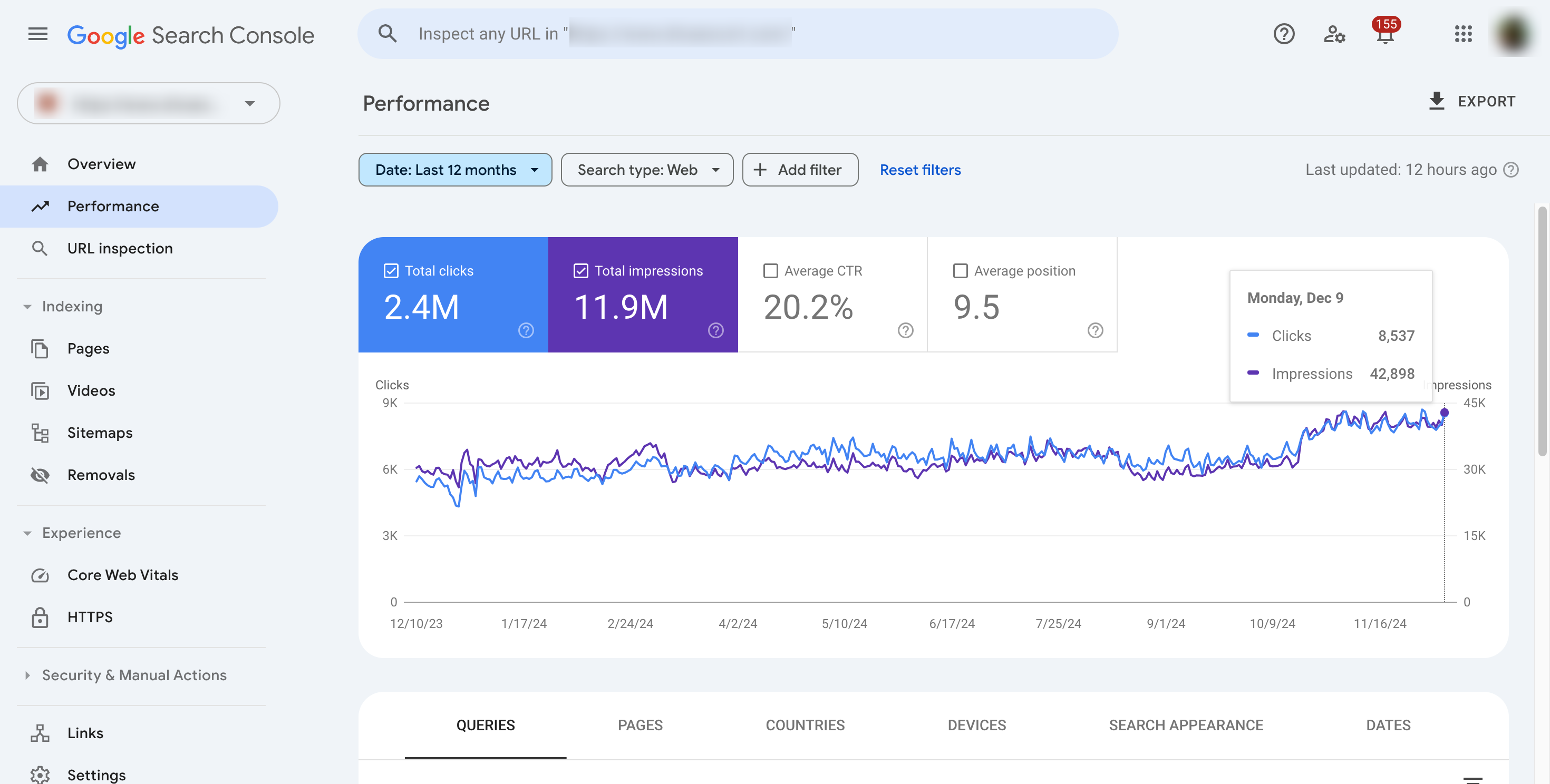Click the help question mark icon in header
The width and height of the screenshot is (1550, 784).
[x=1283, y=34]
